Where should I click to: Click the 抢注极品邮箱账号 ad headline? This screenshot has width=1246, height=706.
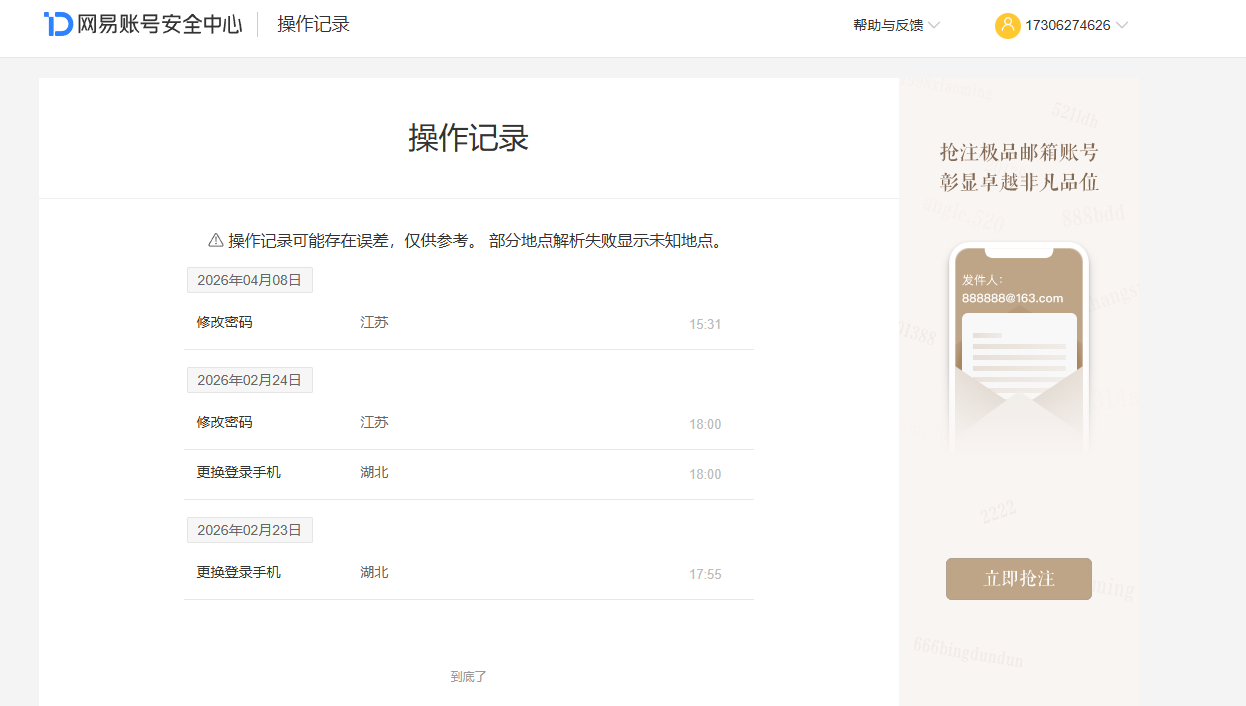[x=1019, y=152]
